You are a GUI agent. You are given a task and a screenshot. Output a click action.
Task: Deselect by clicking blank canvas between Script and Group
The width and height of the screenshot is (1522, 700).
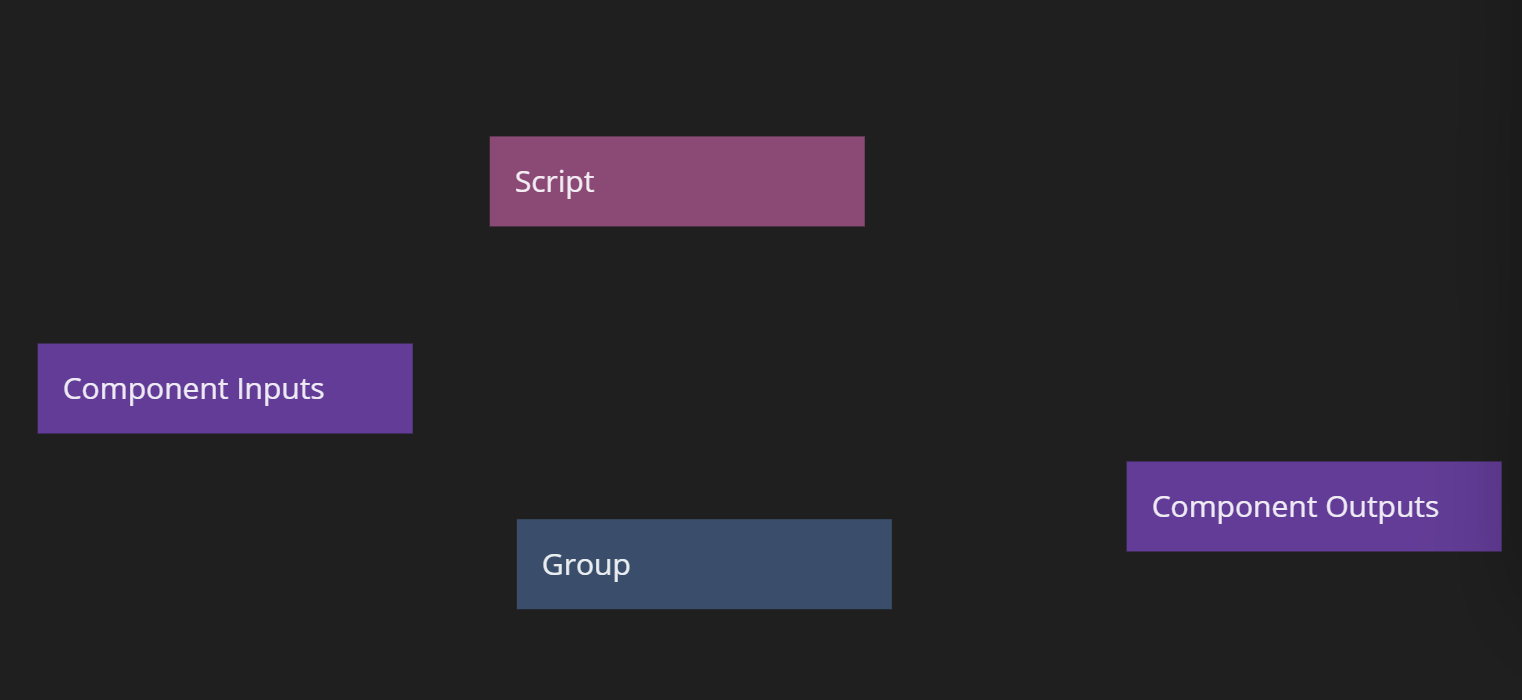690,370
